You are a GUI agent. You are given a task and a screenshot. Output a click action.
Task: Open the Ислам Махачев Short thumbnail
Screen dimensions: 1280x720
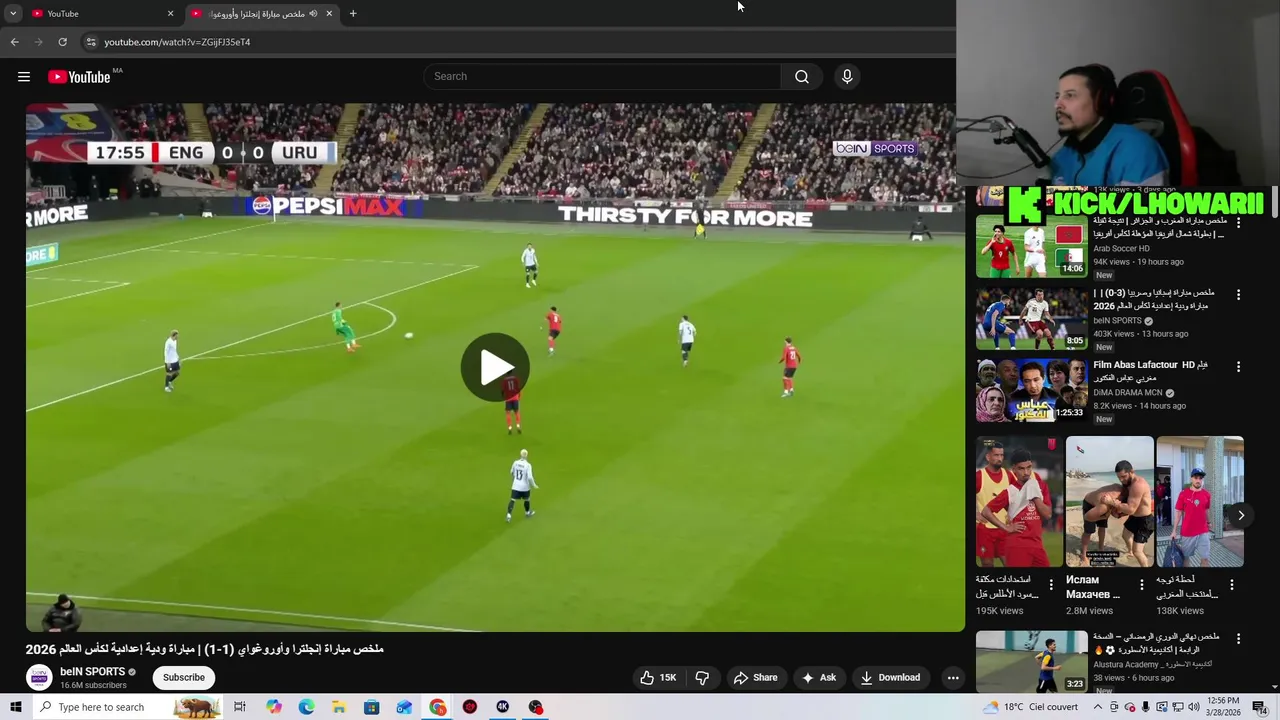point(1109,502)
